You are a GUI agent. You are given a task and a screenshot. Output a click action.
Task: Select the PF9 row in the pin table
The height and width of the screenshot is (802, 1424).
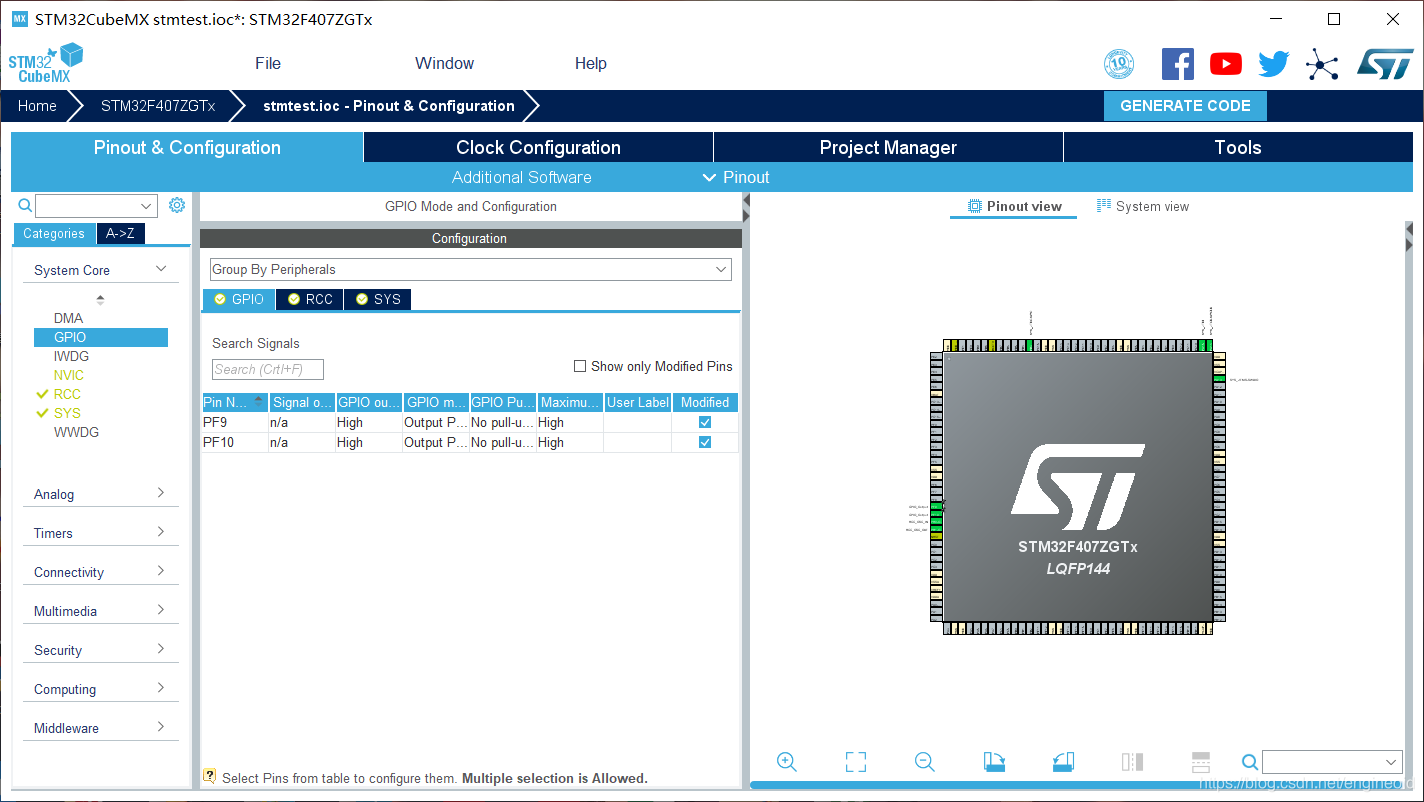point(470,422)
